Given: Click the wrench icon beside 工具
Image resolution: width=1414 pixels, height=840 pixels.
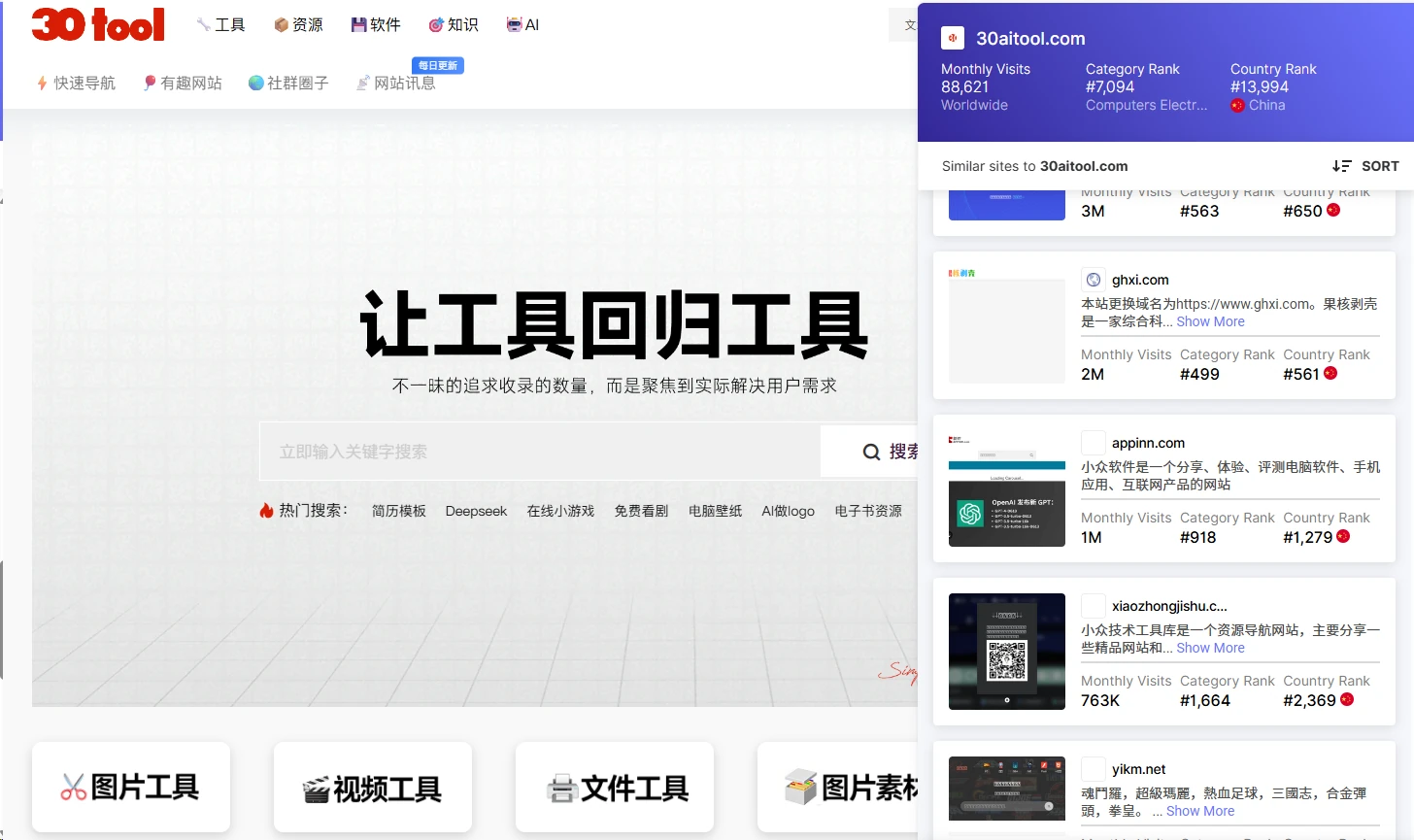Looking at the screenshot, I should click(x=204, y=25).
